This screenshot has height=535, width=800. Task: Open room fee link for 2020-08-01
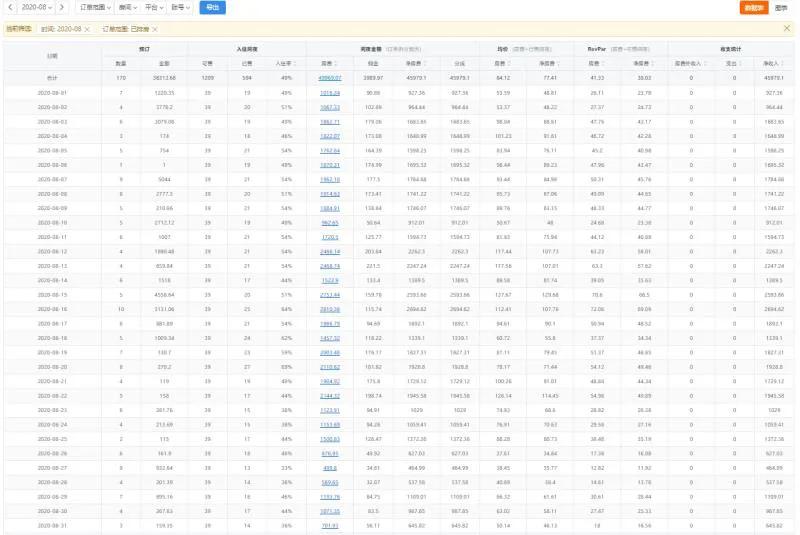coord(330,93)
